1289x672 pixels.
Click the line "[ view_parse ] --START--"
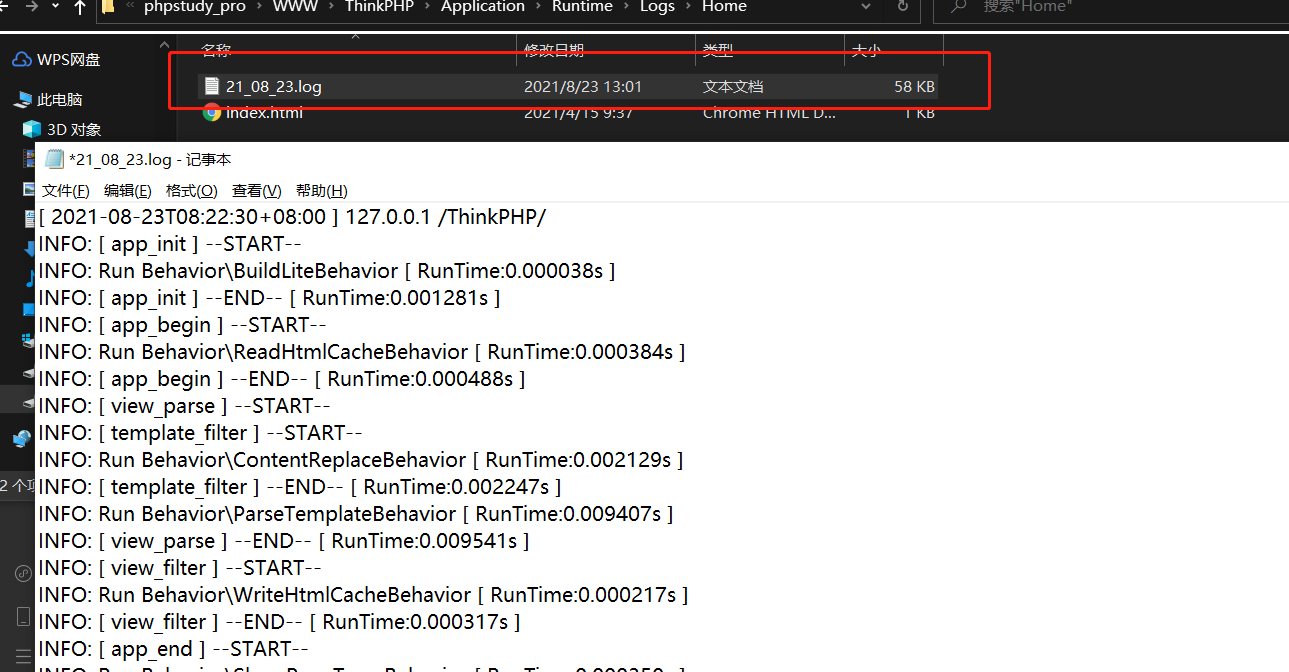[x=184, y=406]
